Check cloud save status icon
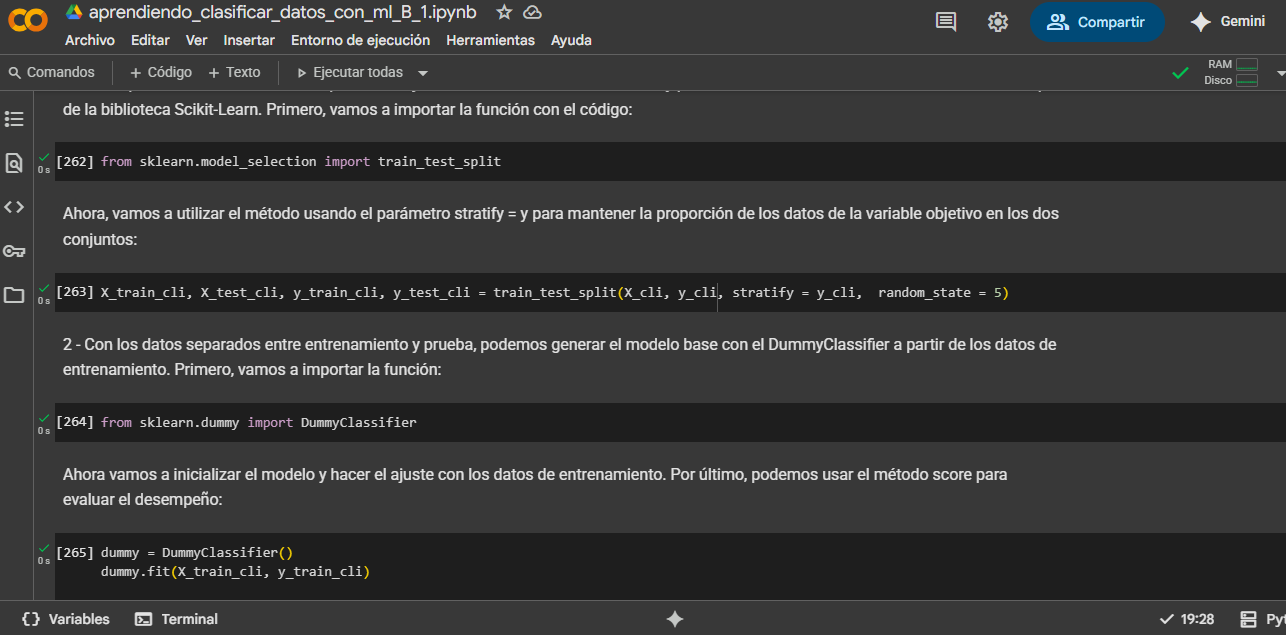 pyautogui.click(x=532, y=12)
